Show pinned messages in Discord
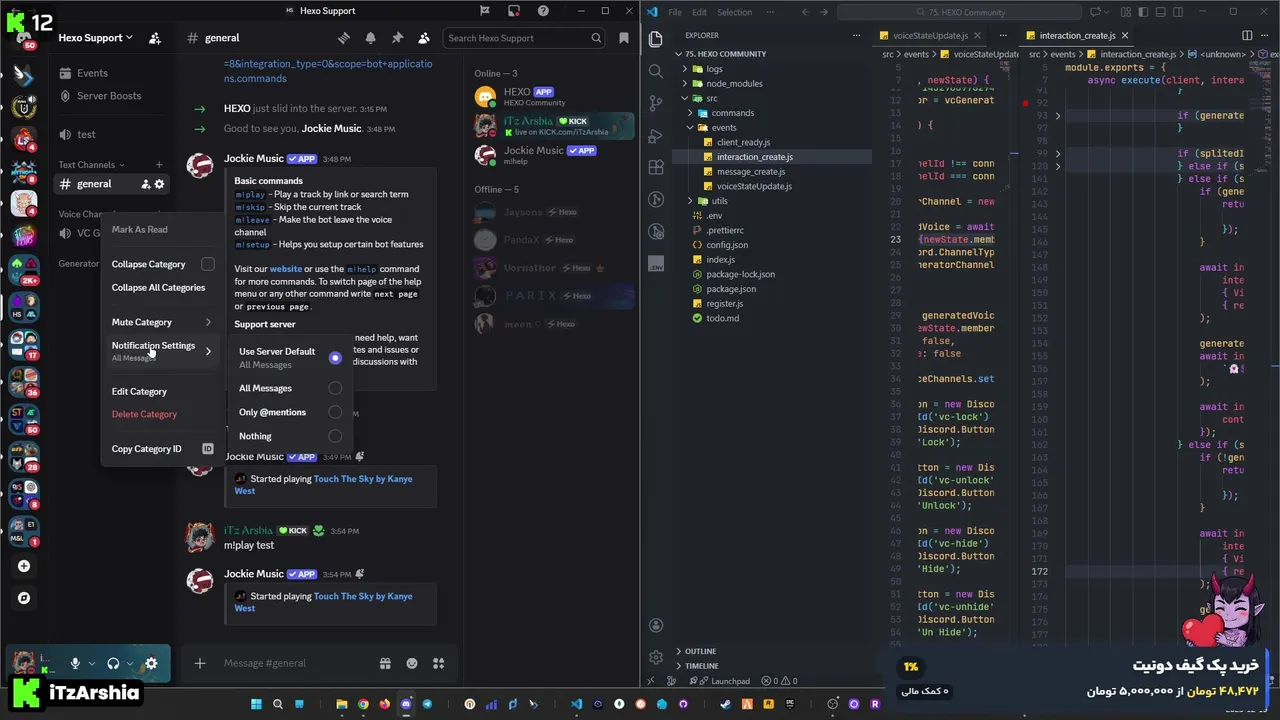This screenshot has width=1280, height=720. (x=397, y=38)
